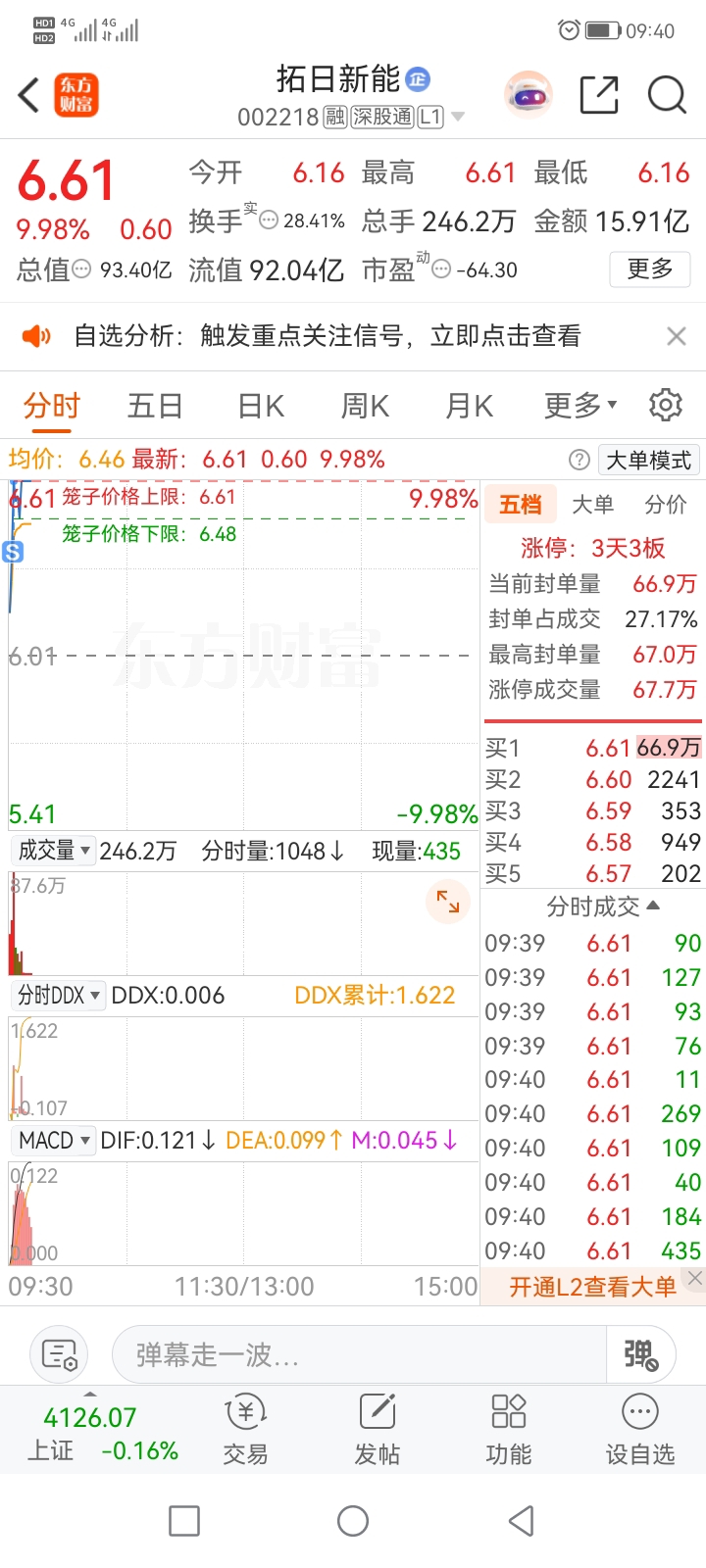The width and height of the screenshot is (706, 1568).
Task: Open the search magnifier icon
Action: (x=667, y=95)
